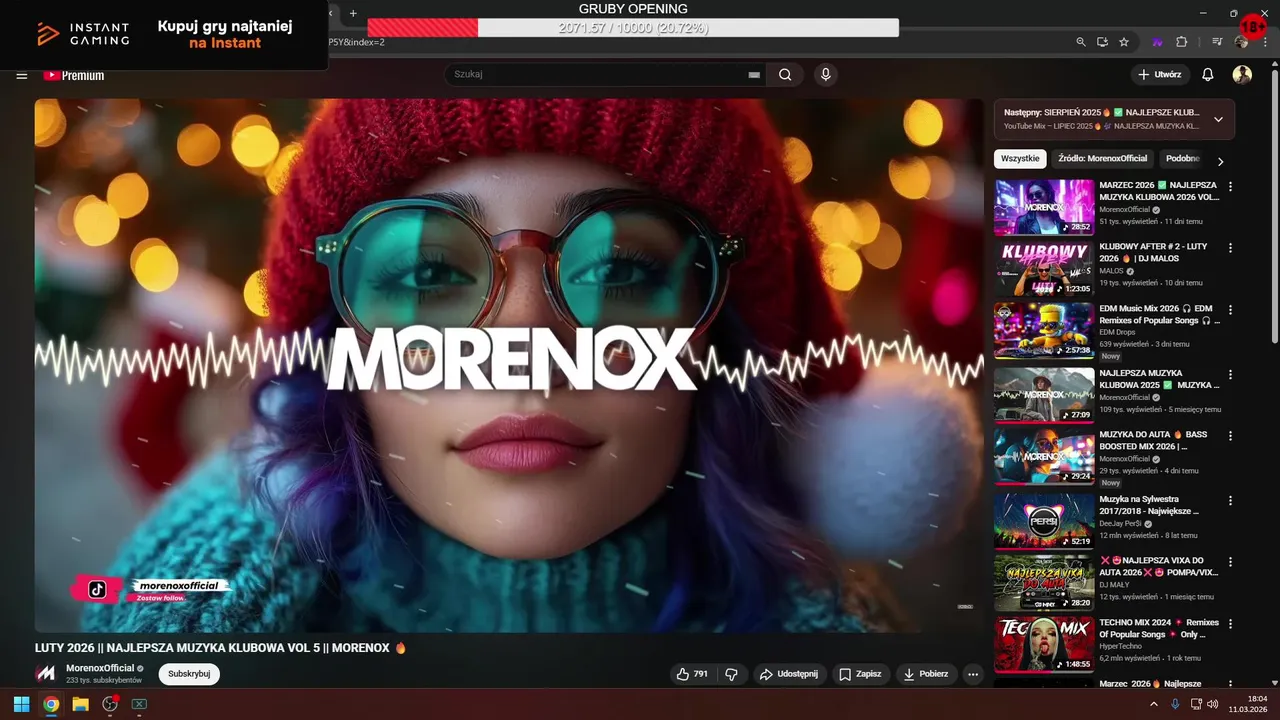Click Zapisz to save video

pos(860,674)
